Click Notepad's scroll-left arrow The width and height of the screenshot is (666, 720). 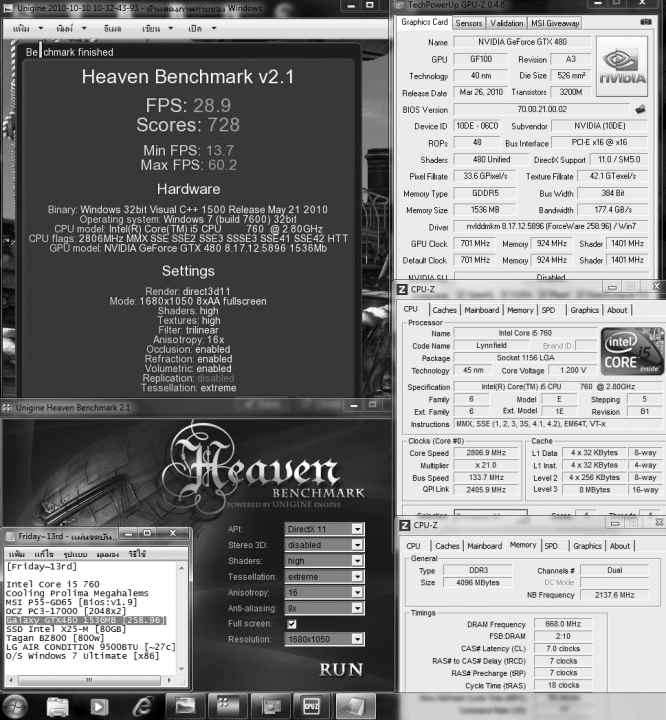pyautogui.click(x=11, y=680)
